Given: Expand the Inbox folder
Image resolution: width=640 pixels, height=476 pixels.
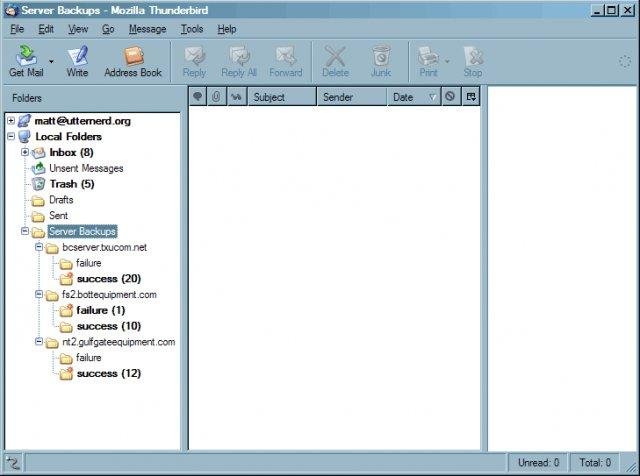Looking at the screenshot, I should (x=25, y=152).
